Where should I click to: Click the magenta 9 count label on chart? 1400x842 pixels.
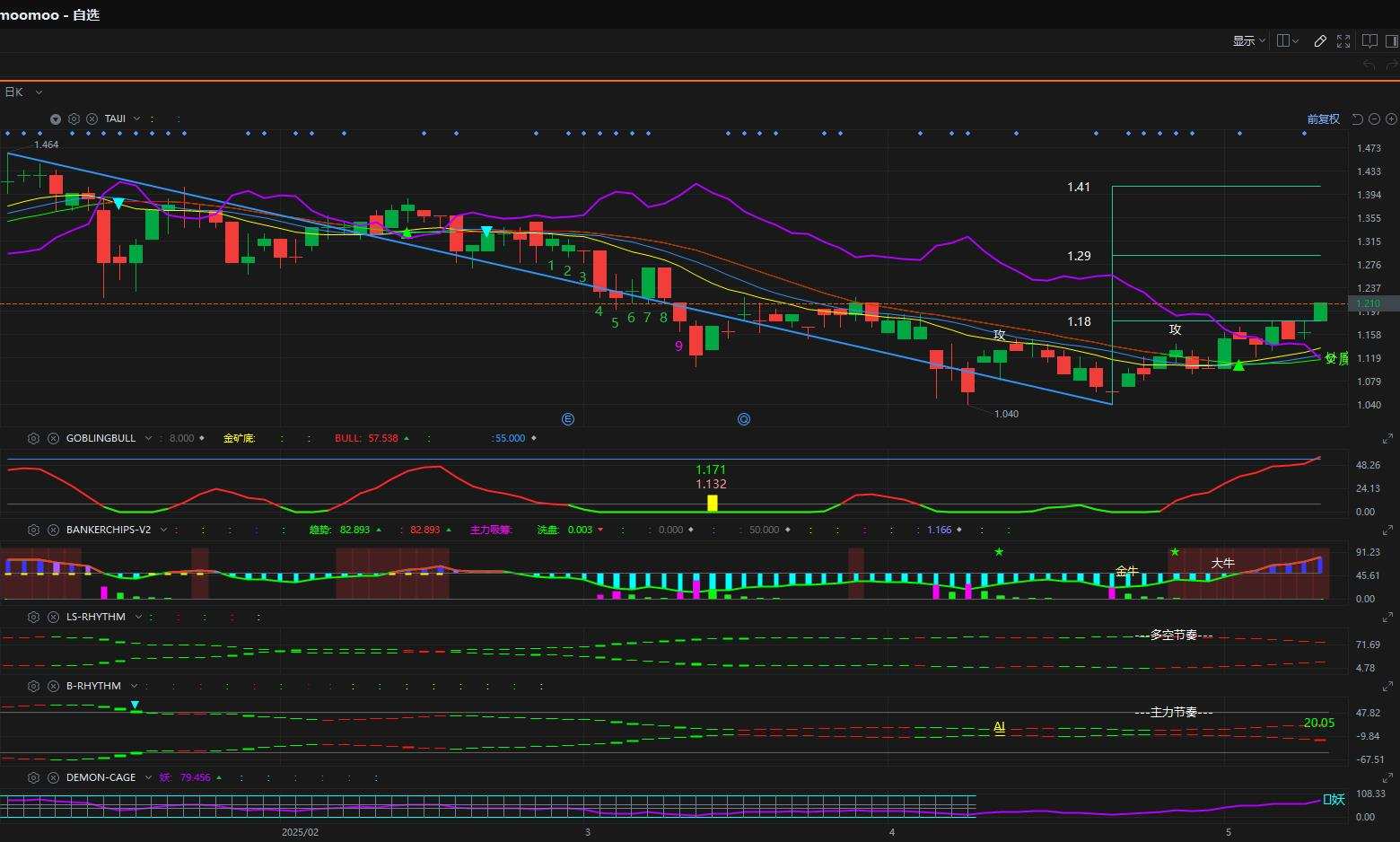pyautogui.click(x=678, y=346)
